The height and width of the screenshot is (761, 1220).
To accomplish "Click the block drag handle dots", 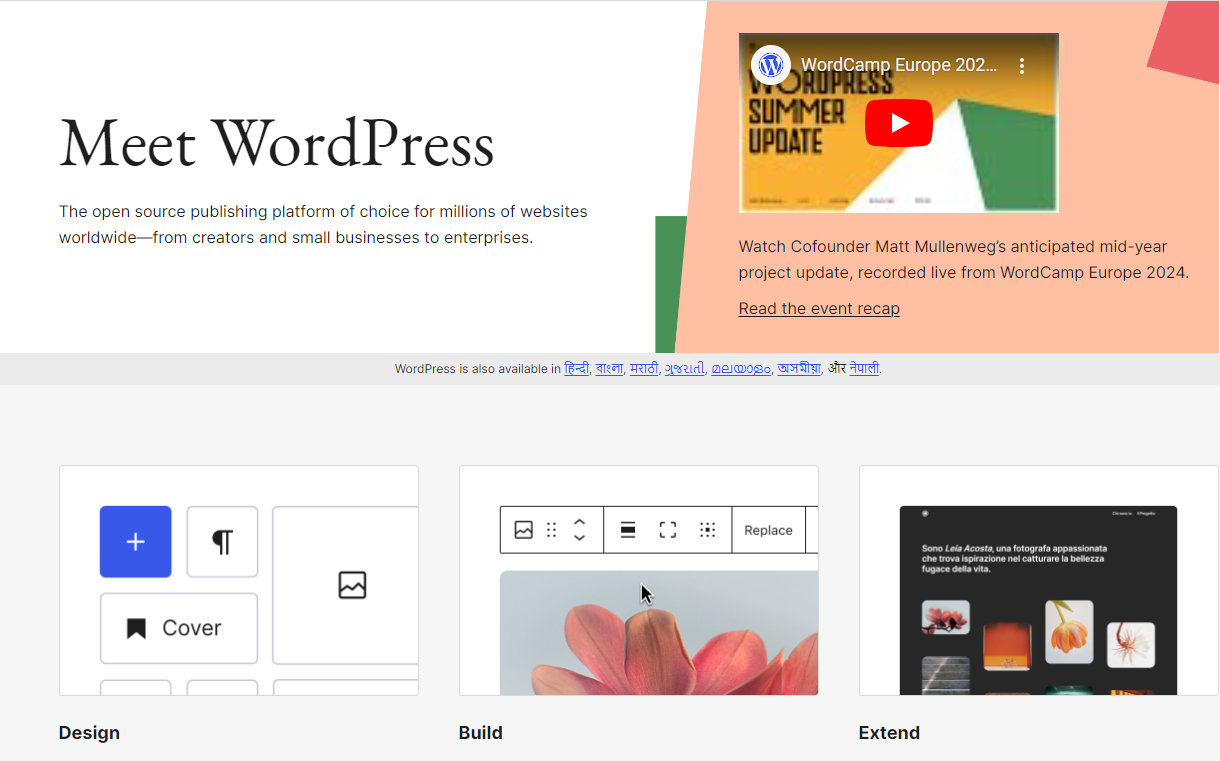I will [551, 529].
